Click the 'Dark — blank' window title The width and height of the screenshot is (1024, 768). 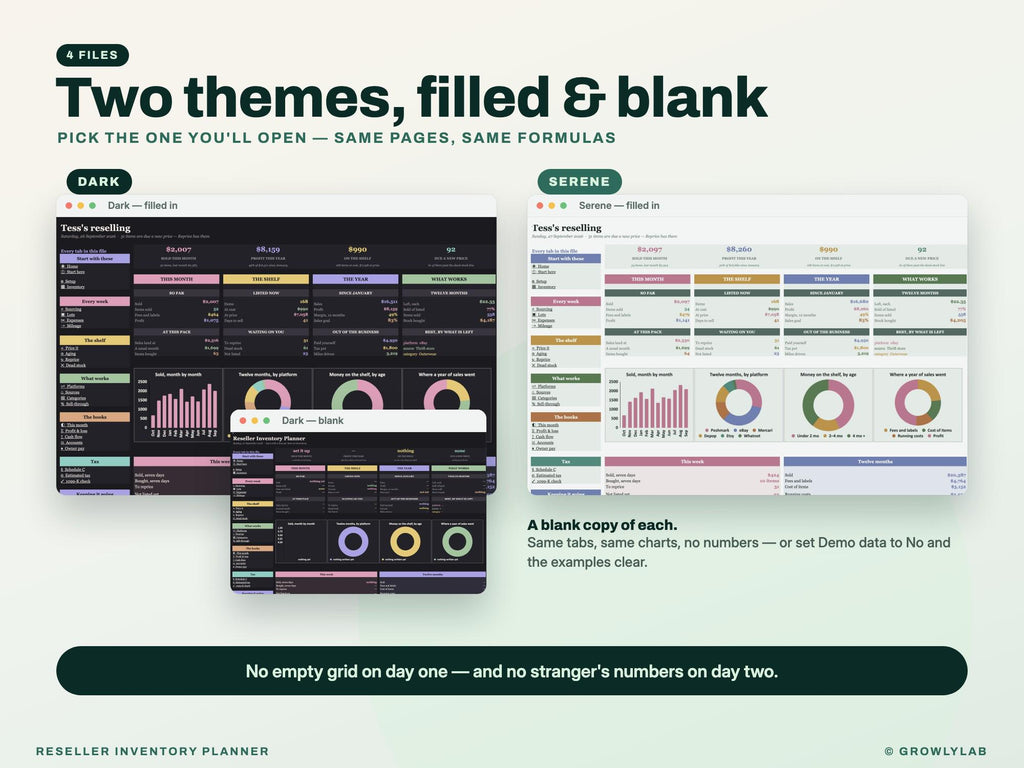click(x=312, y=421)
